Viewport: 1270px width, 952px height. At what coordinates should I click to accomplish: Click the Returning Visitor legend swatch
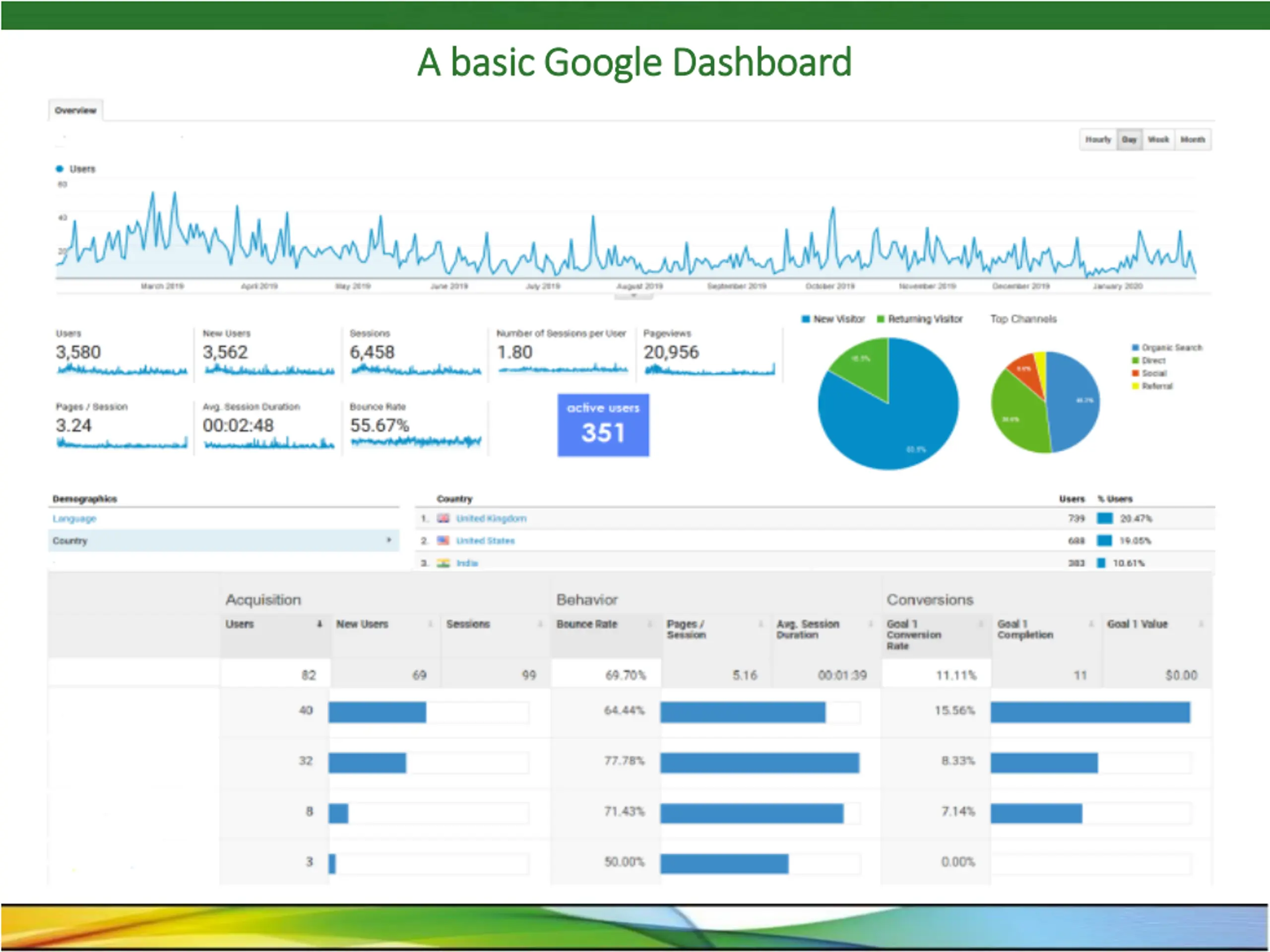tap(880, 319)
